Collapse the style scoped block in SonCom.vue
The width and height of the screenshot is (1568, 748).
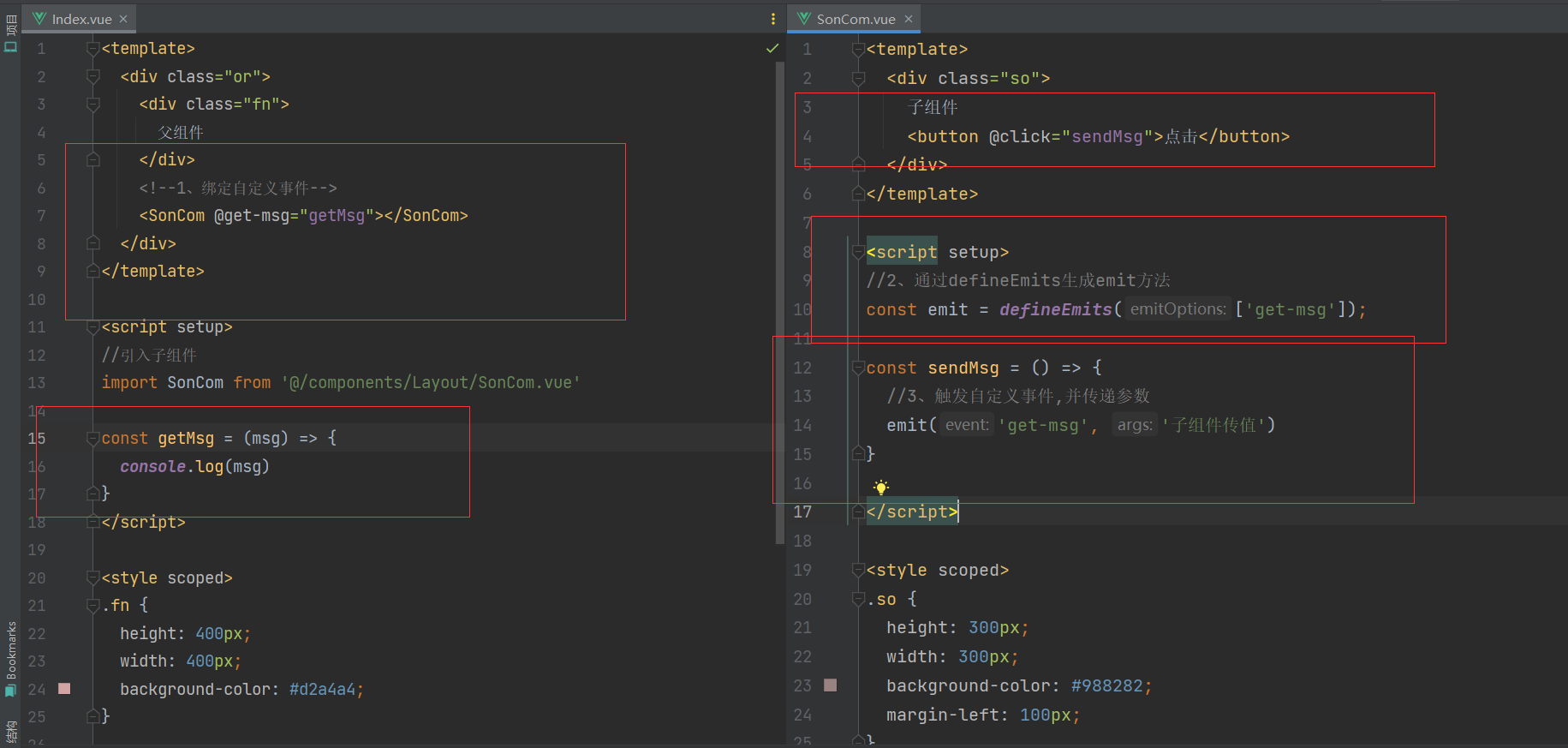[858, 570]
